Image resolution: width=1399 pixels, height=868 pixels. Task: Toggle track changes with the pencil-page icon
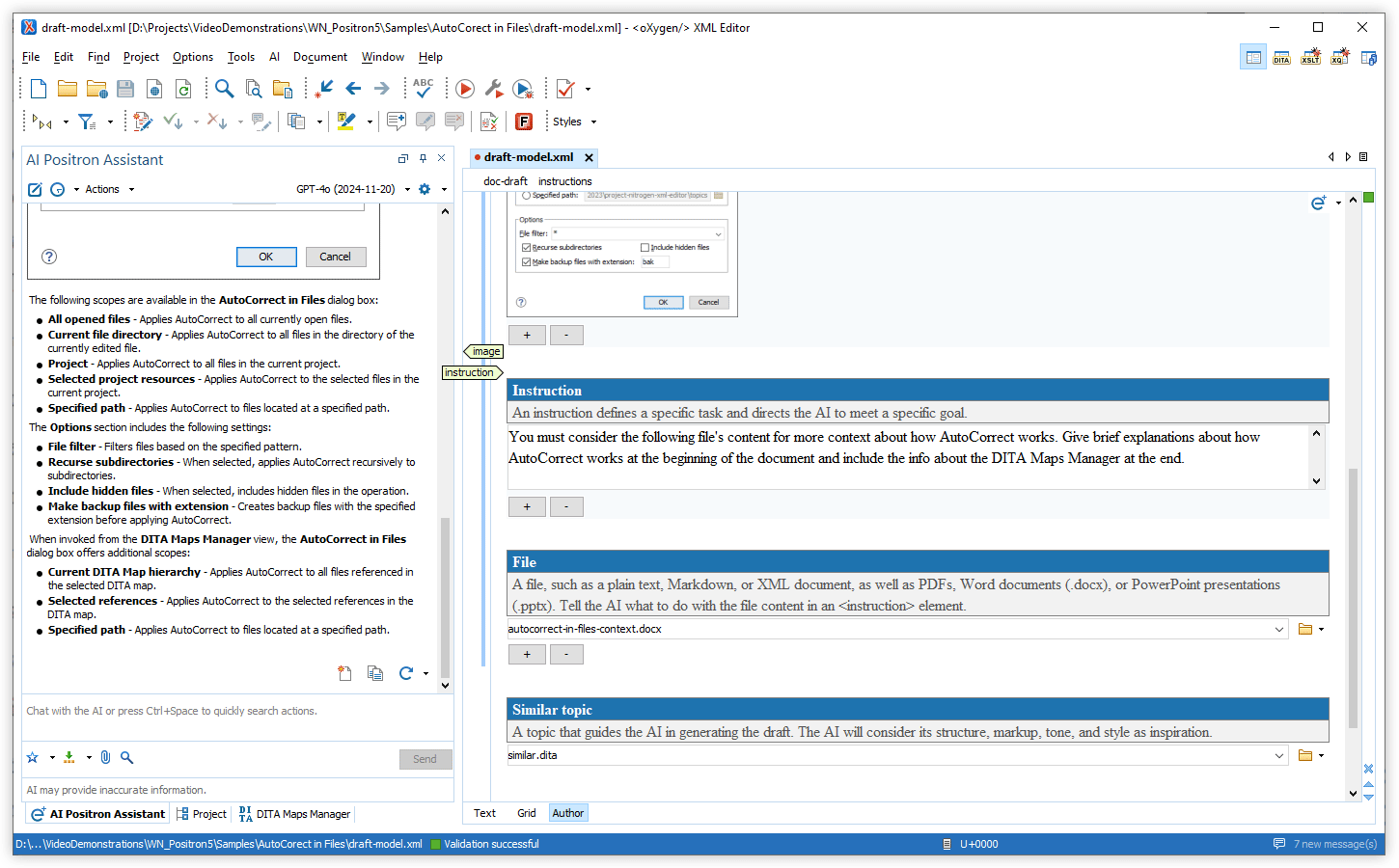[x=143, y=122]
